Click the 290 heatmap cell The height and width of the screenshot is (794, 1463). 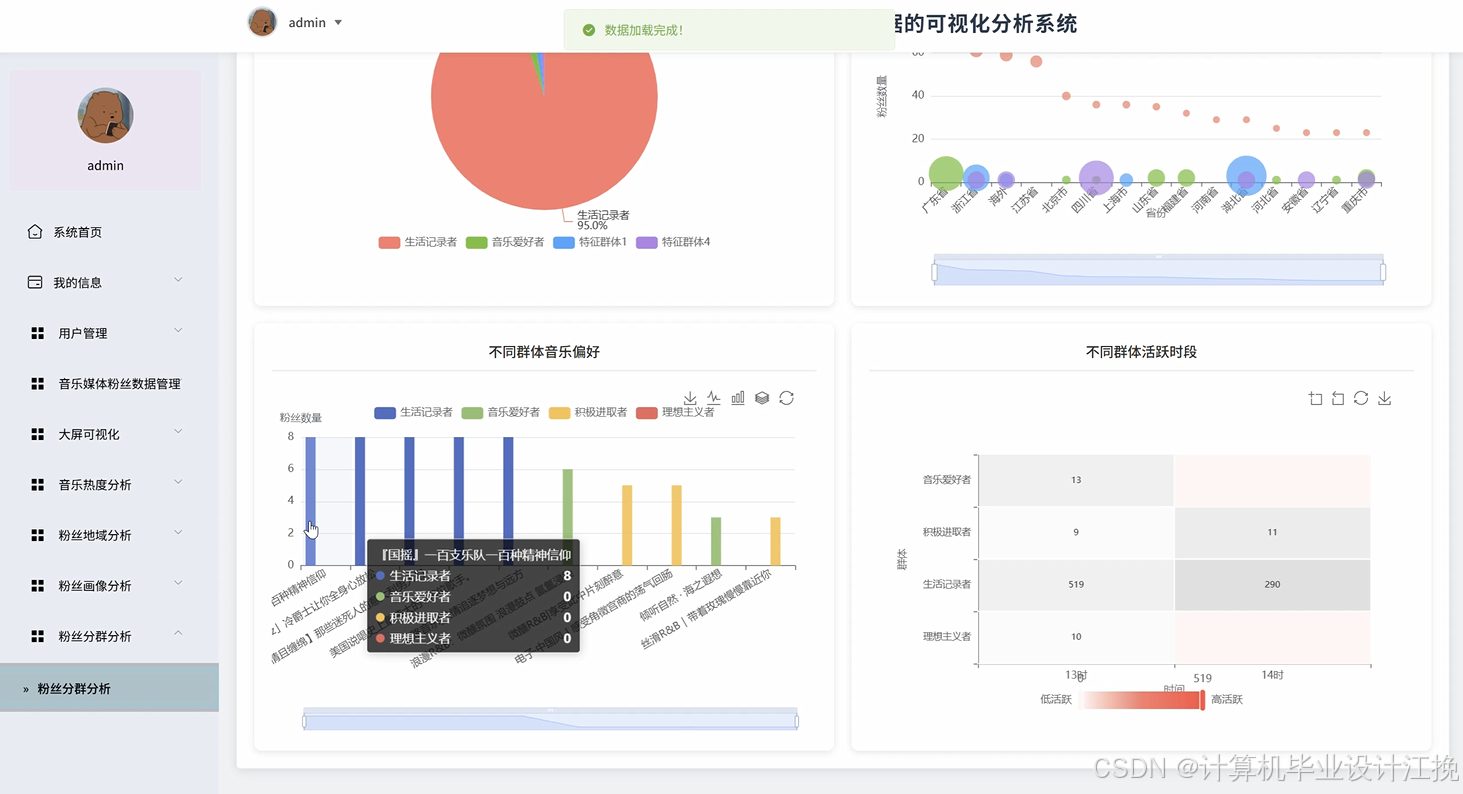point(1272,584)
